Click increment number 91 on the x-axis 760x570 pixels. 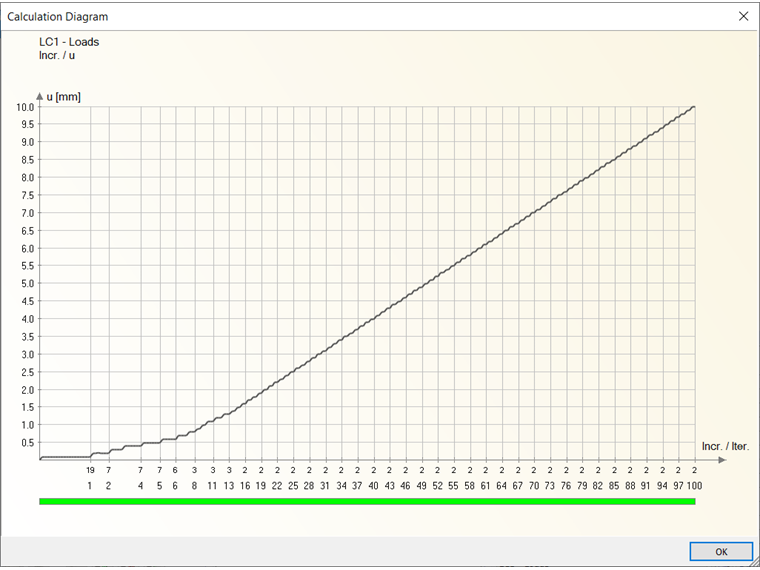(x=646, y=486)
